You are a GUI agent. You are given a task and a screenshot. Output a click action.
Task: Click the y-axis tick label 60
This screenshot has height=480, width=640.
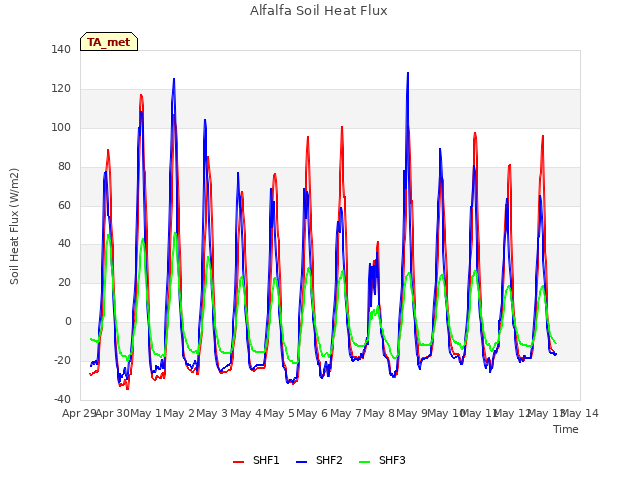coord(64,205)
